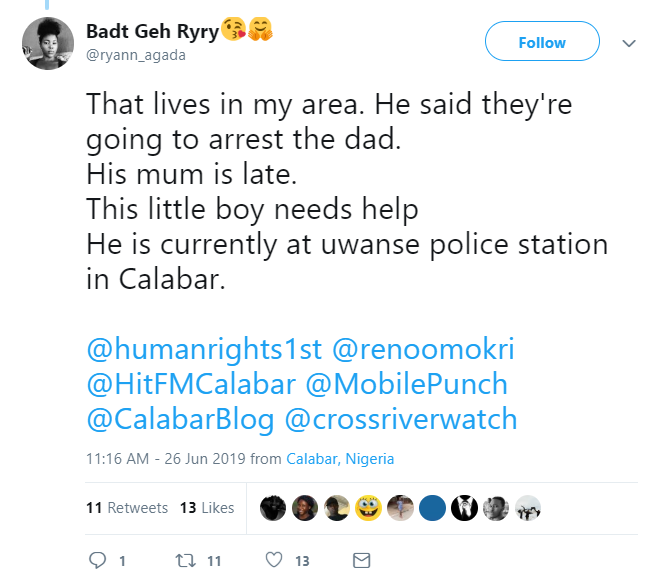Click the envelope direct message icon

[x=363, y=561]
